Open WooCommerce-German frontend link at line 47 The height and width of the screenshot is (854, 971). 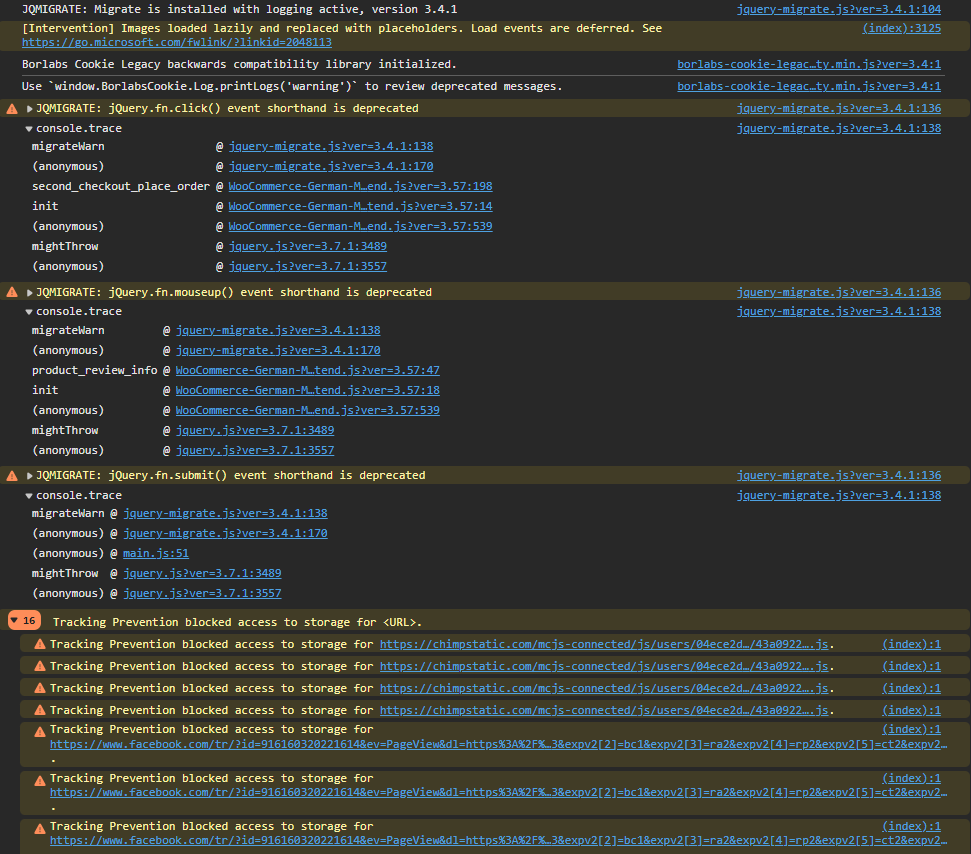coord(307,370)
